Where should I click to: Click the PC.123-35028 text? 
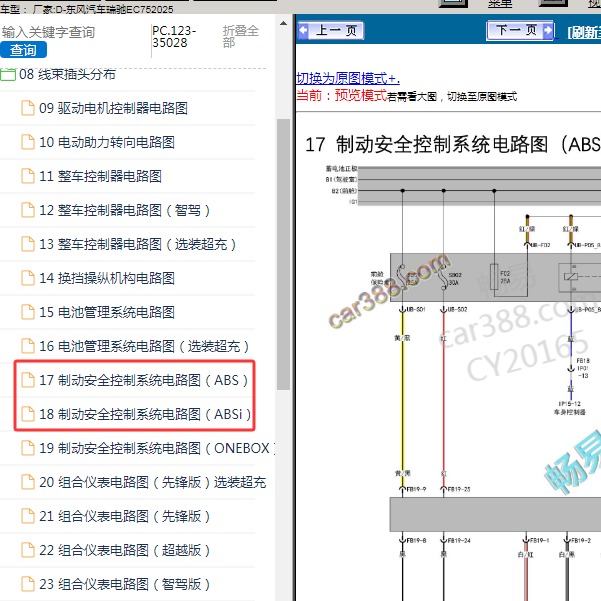pyautogui.click(x=174, y=36)
